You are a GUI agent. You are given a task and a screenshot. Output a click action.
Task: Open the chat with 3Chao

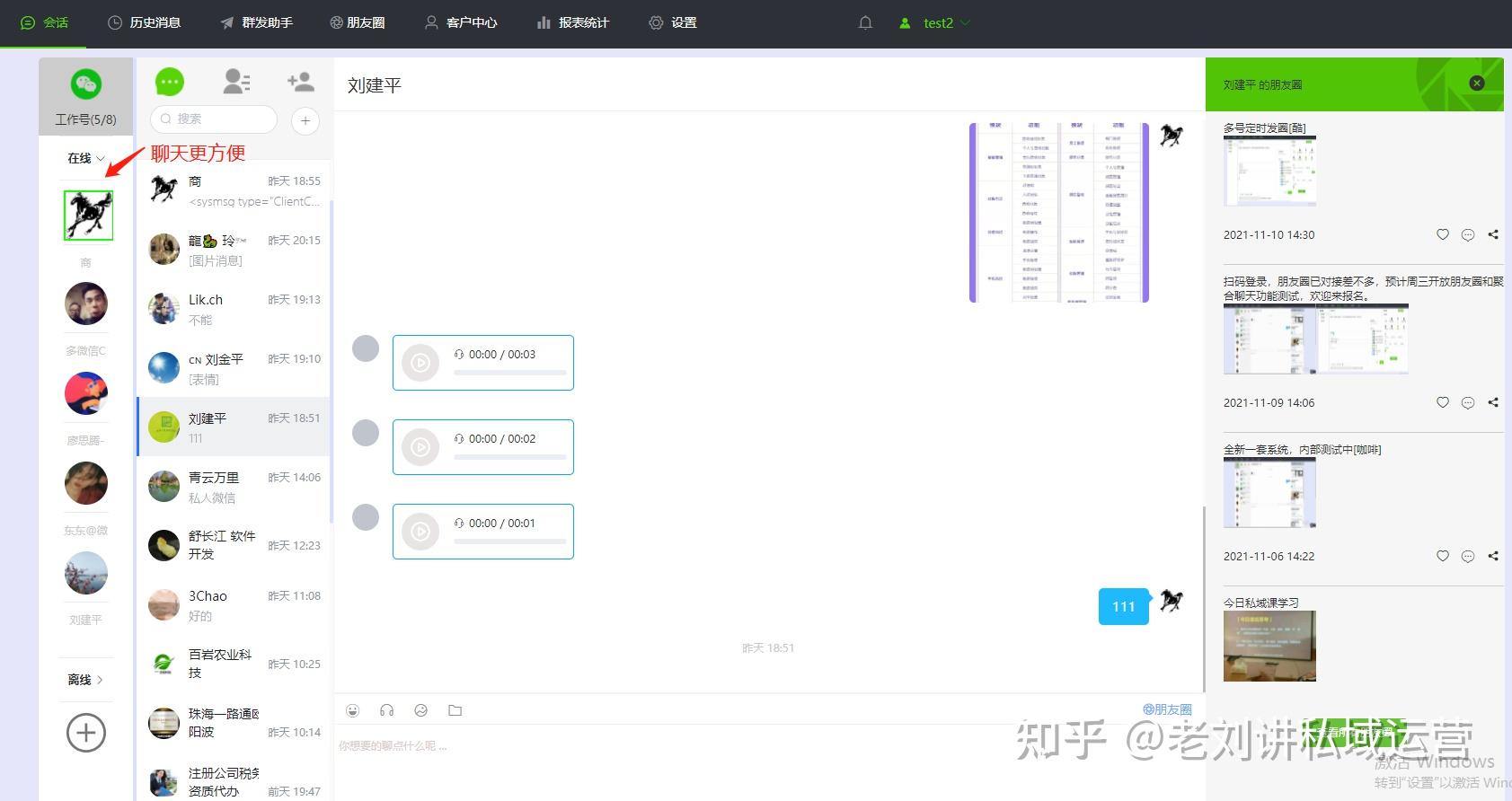coord(234,605)
